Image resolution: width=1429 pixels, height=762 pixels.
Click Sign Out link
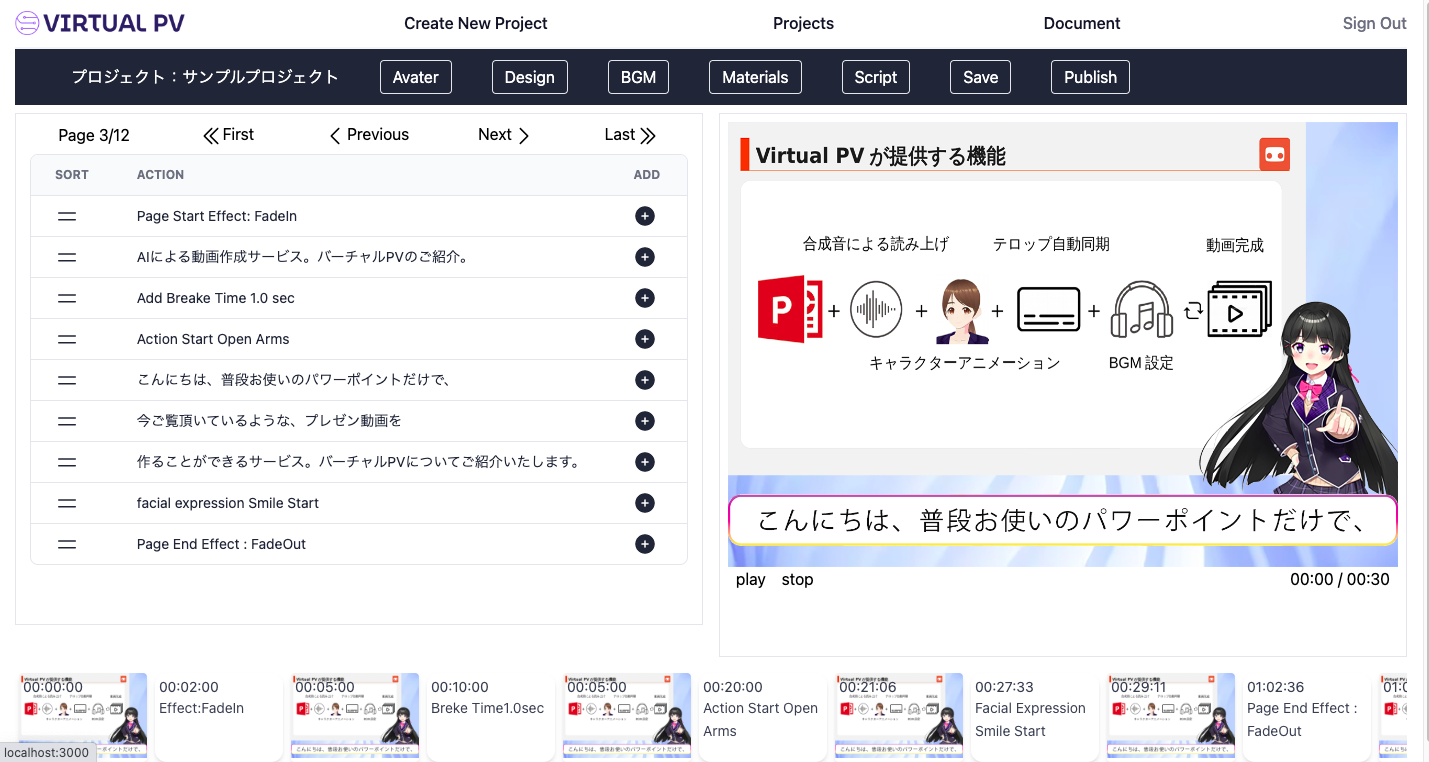point(1374,23)
